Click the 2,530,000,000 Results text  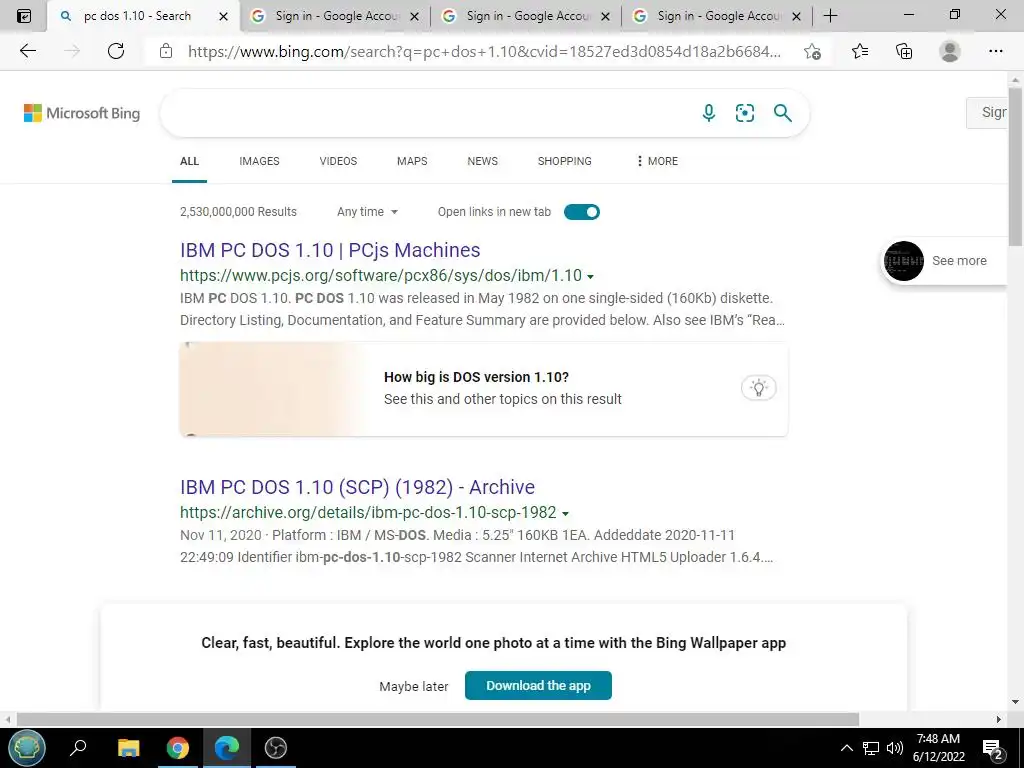click(x=238, y=212)
